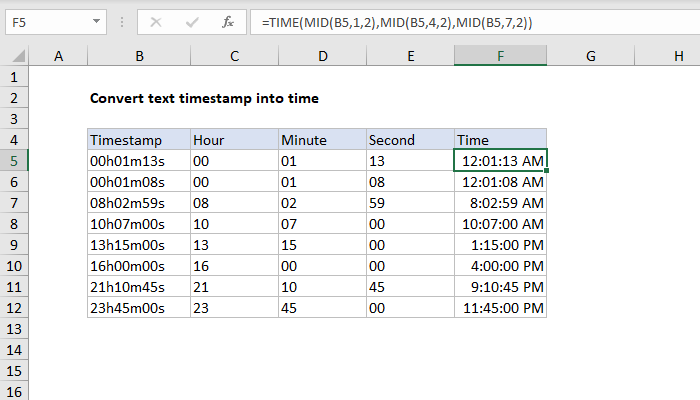Open the Name Box dropdown arrow
This screenshot has height=400, width=700.
pyautogui.click(x=96, y=21)
